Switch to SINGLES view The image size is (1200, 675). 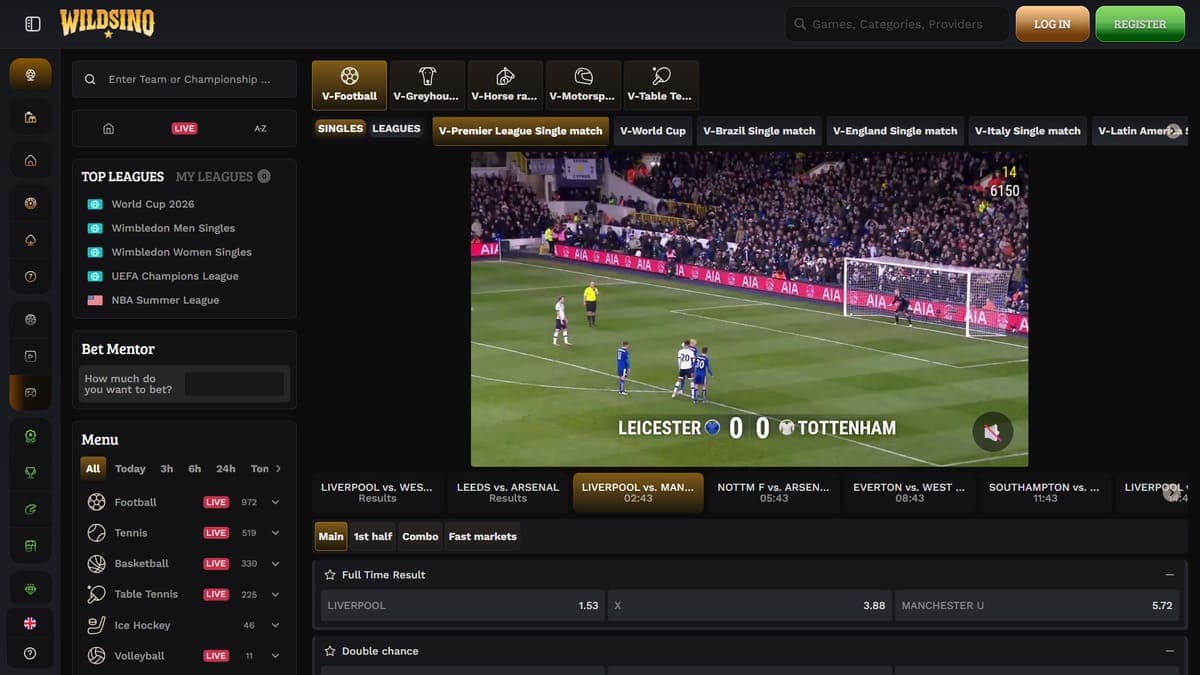(x=340, y=129)
